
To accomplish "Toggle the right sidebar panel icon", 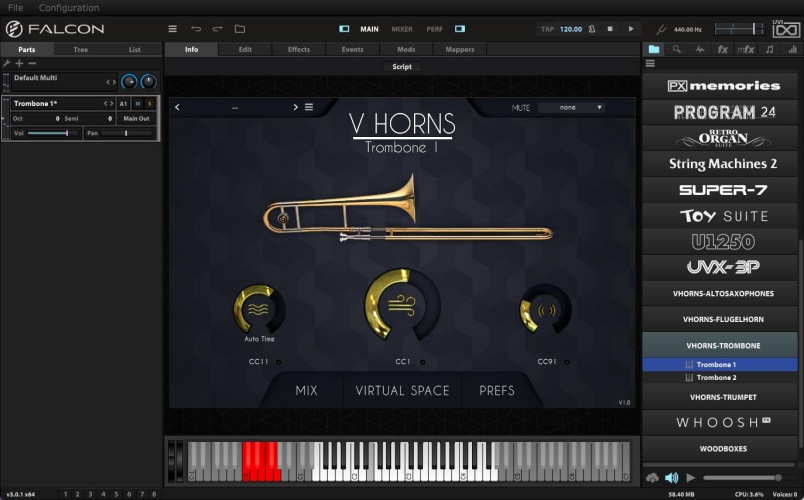I will 460,29.
